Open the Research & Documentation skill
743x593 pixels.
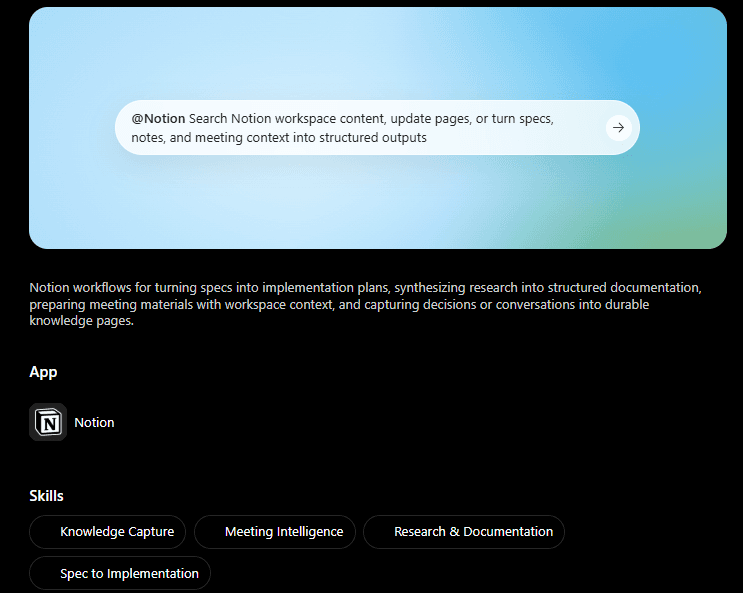464,532
